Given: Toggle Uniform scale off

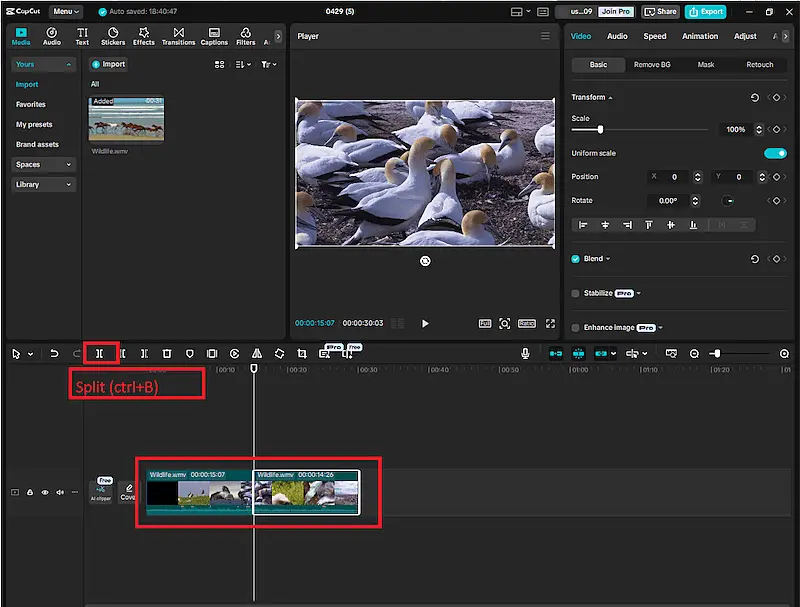Looking at the screenshot, I should (x=774, y=153).
